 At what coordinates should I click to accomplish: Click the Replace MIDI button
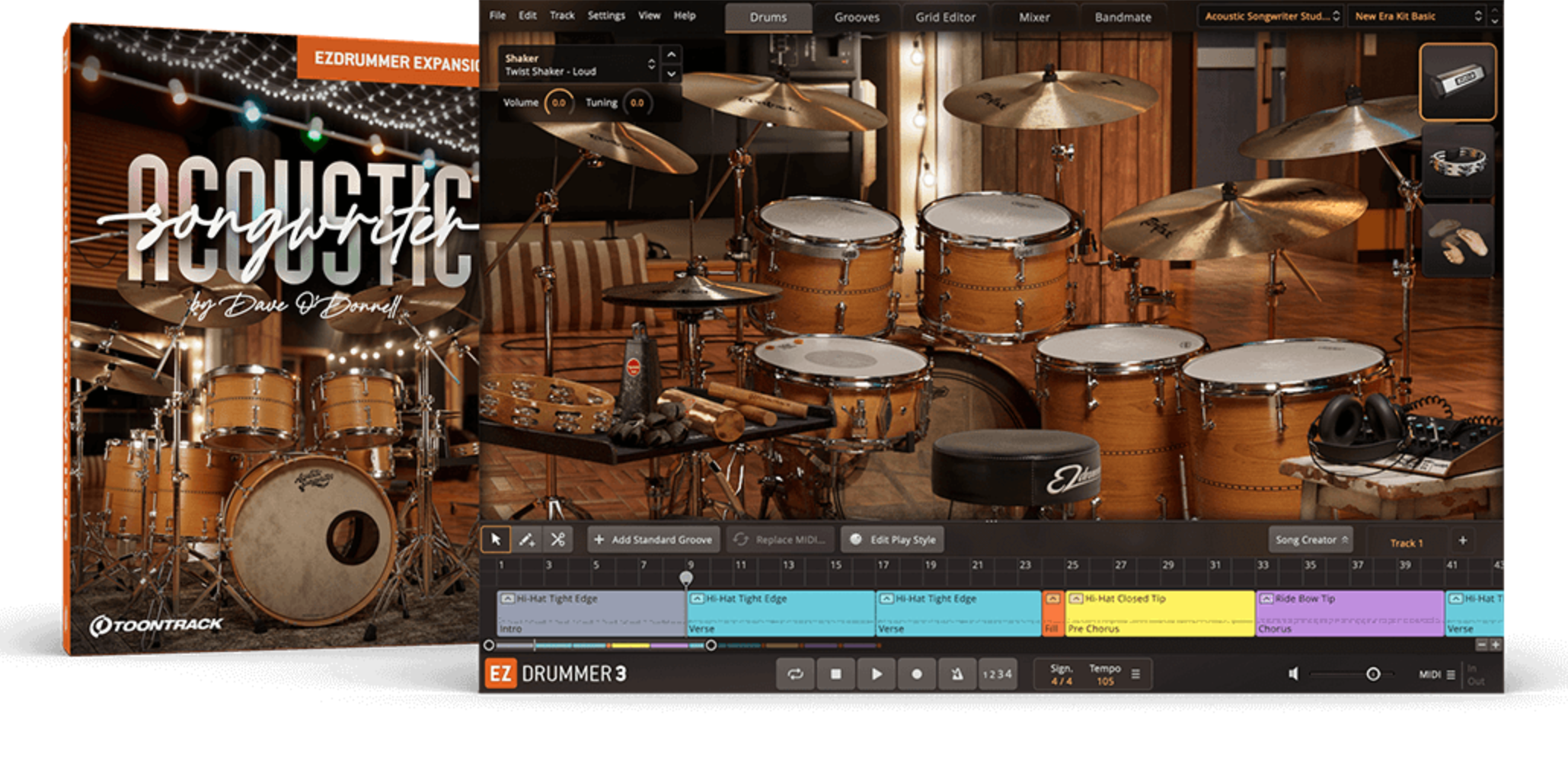(780, 539)
